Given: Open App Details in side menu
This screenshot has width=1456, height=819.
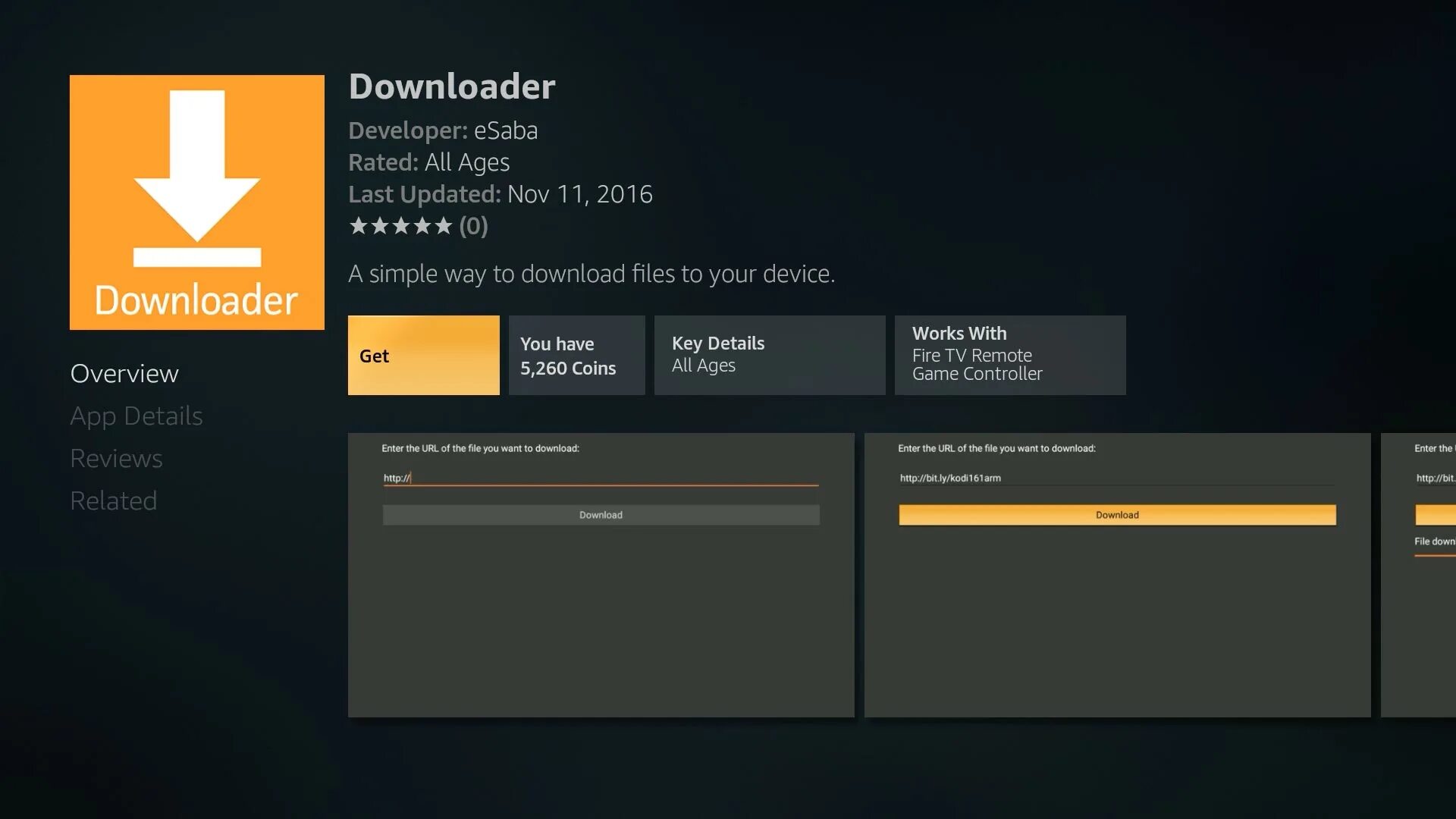Looking at the screenshot, I should coord(136,416).
